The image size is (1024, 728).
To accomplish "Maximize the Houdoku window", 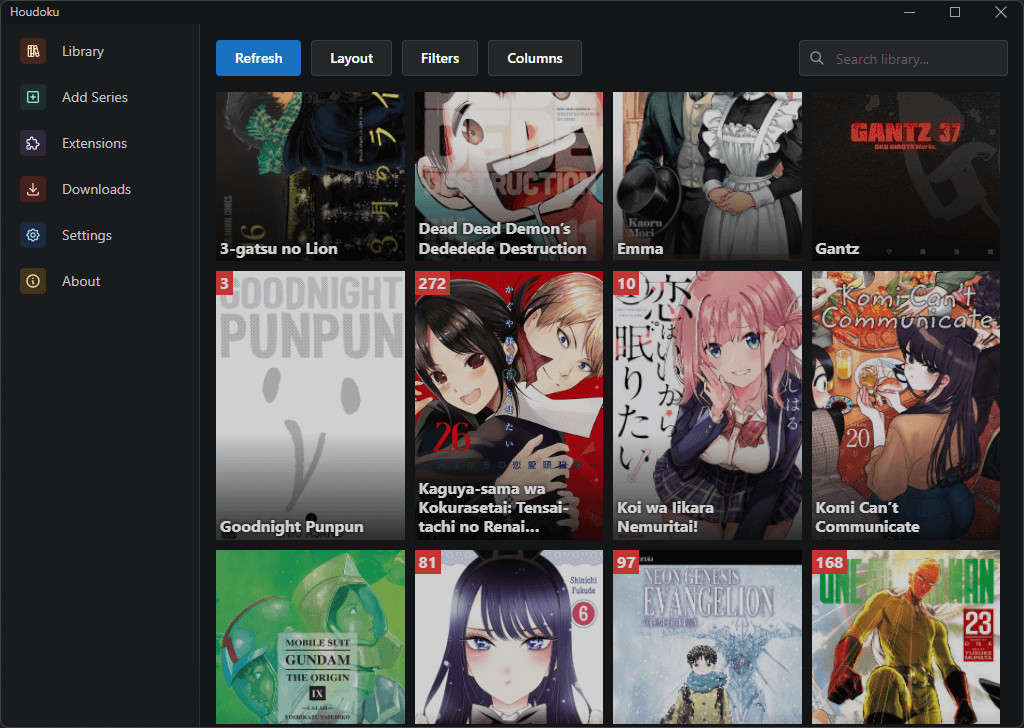I will pos(955,12).
